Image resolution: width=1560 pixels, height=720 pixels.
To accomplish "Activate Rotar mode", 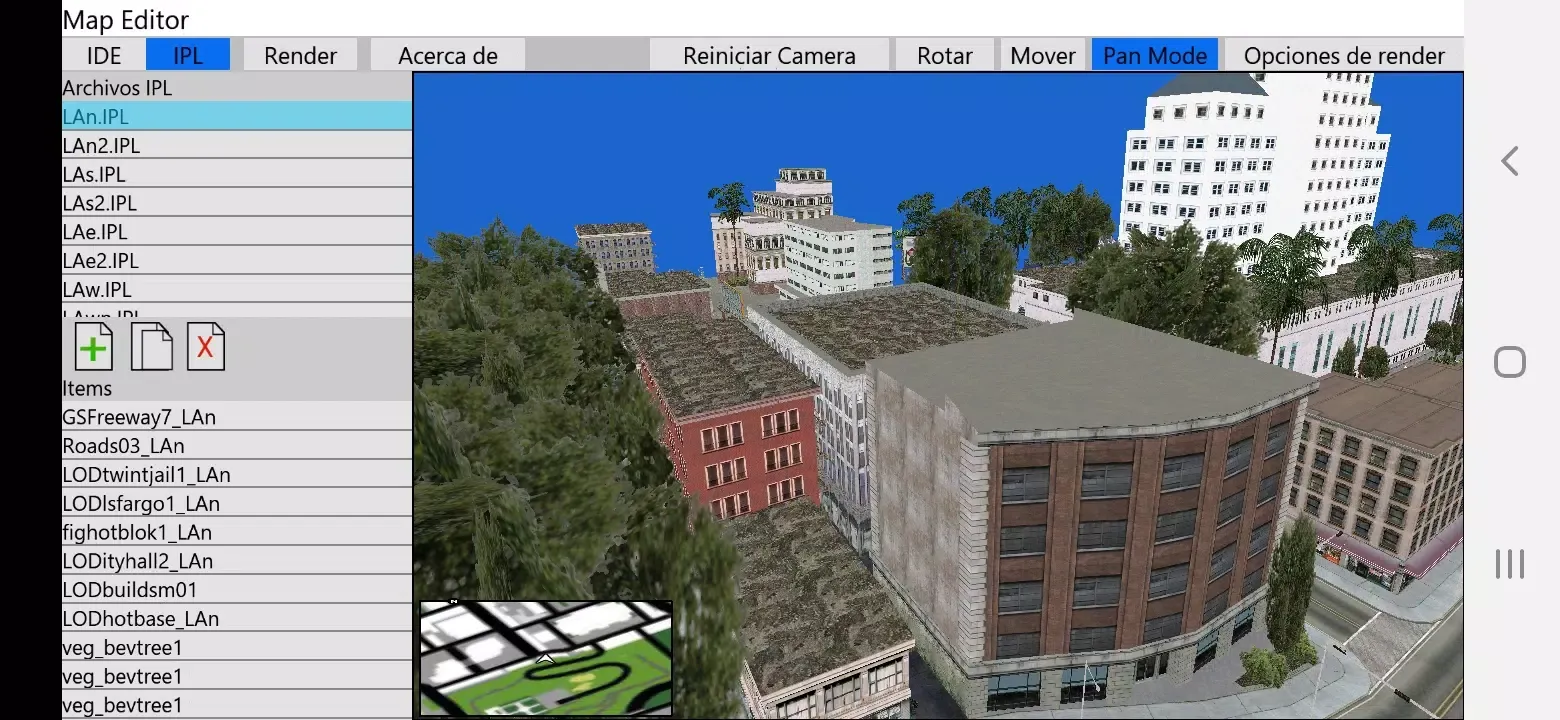I will tap(945, 55).
